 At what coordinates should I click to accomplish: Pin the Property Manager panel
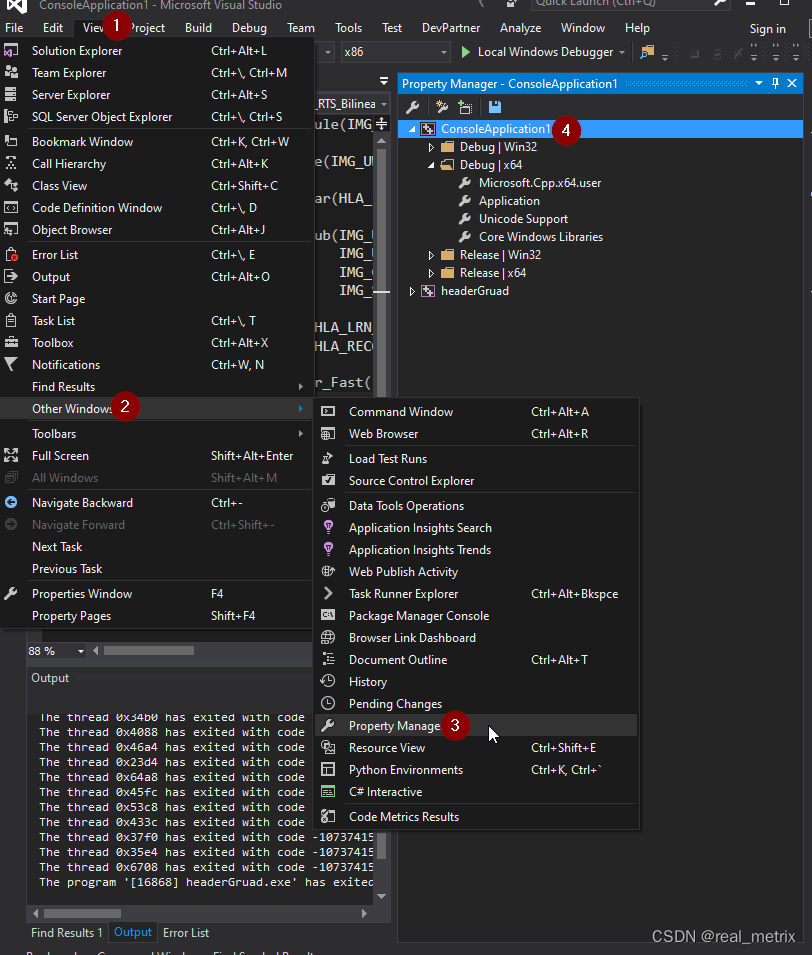pyautogui.click(x=775, y=83)
